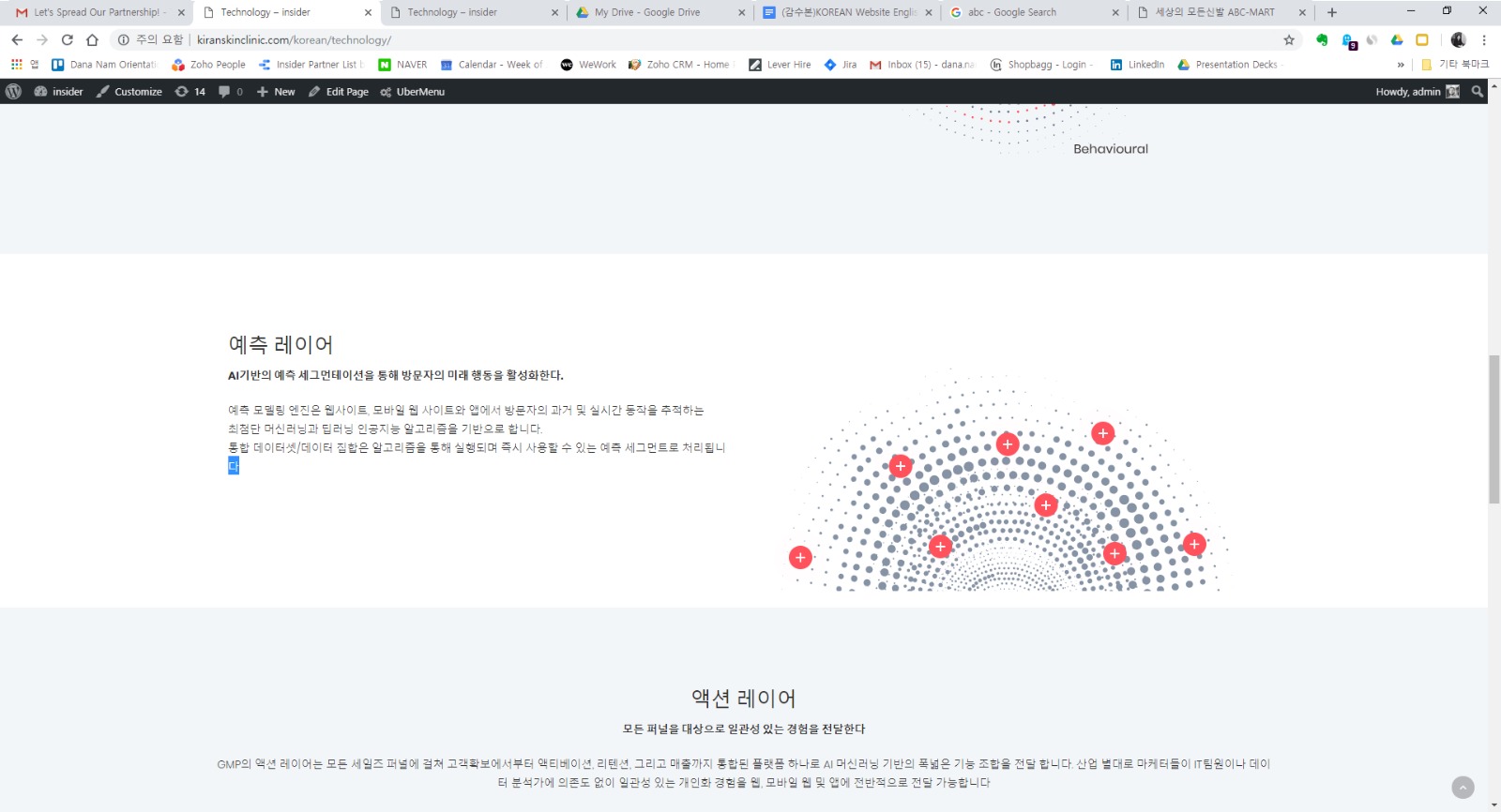Screen dimensions: 1501x812
Task: Click the browser home icon
Action: (92, 39)
